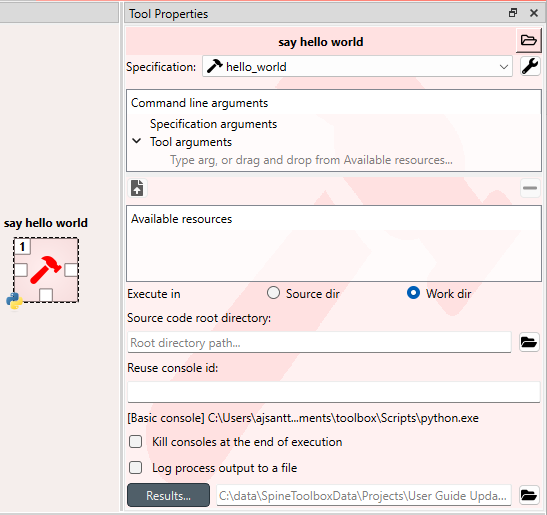
Task: Select the red hammer tool item on canvas
Action: [46, 270]
